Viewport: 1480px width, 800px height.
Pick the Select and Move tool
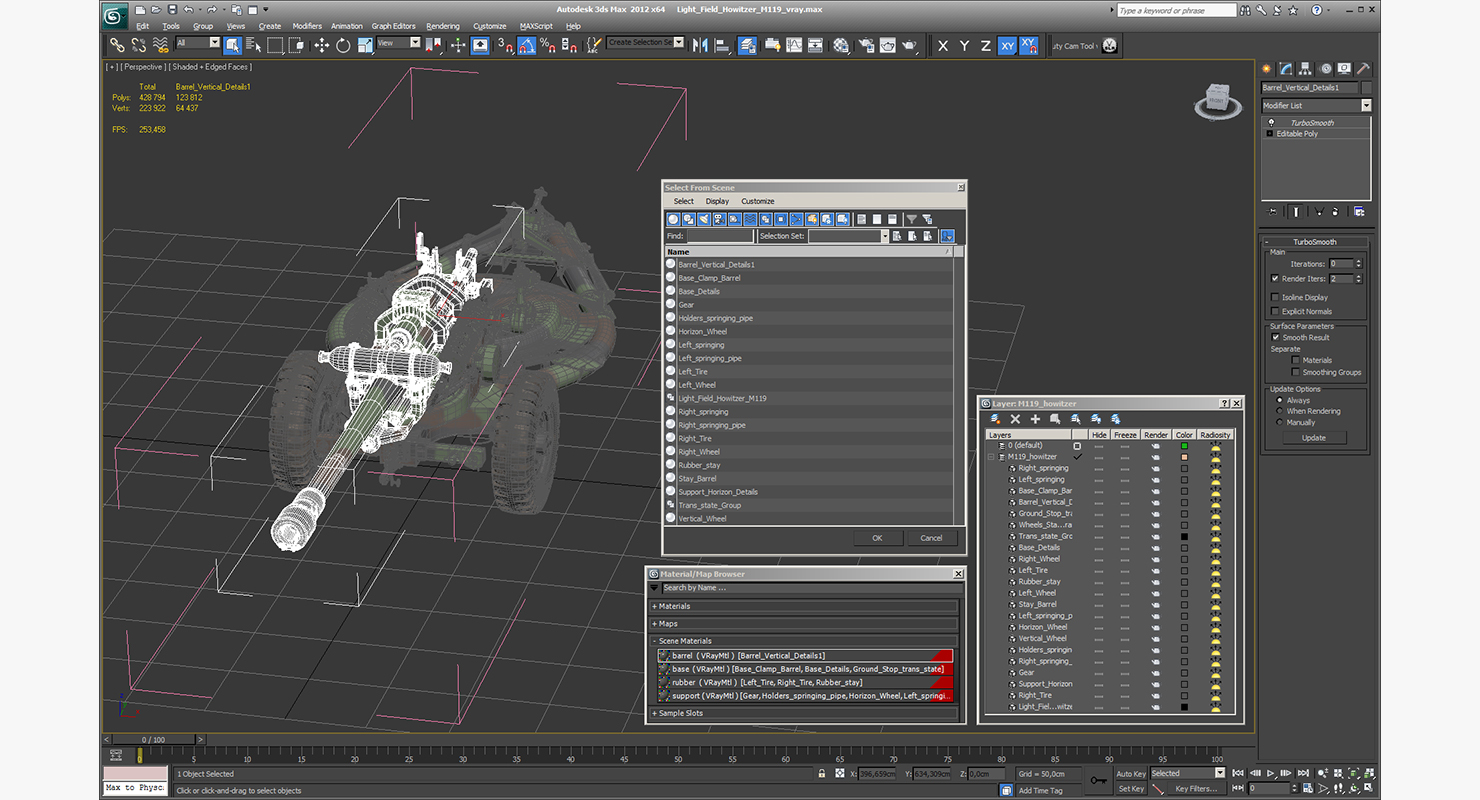321,45
